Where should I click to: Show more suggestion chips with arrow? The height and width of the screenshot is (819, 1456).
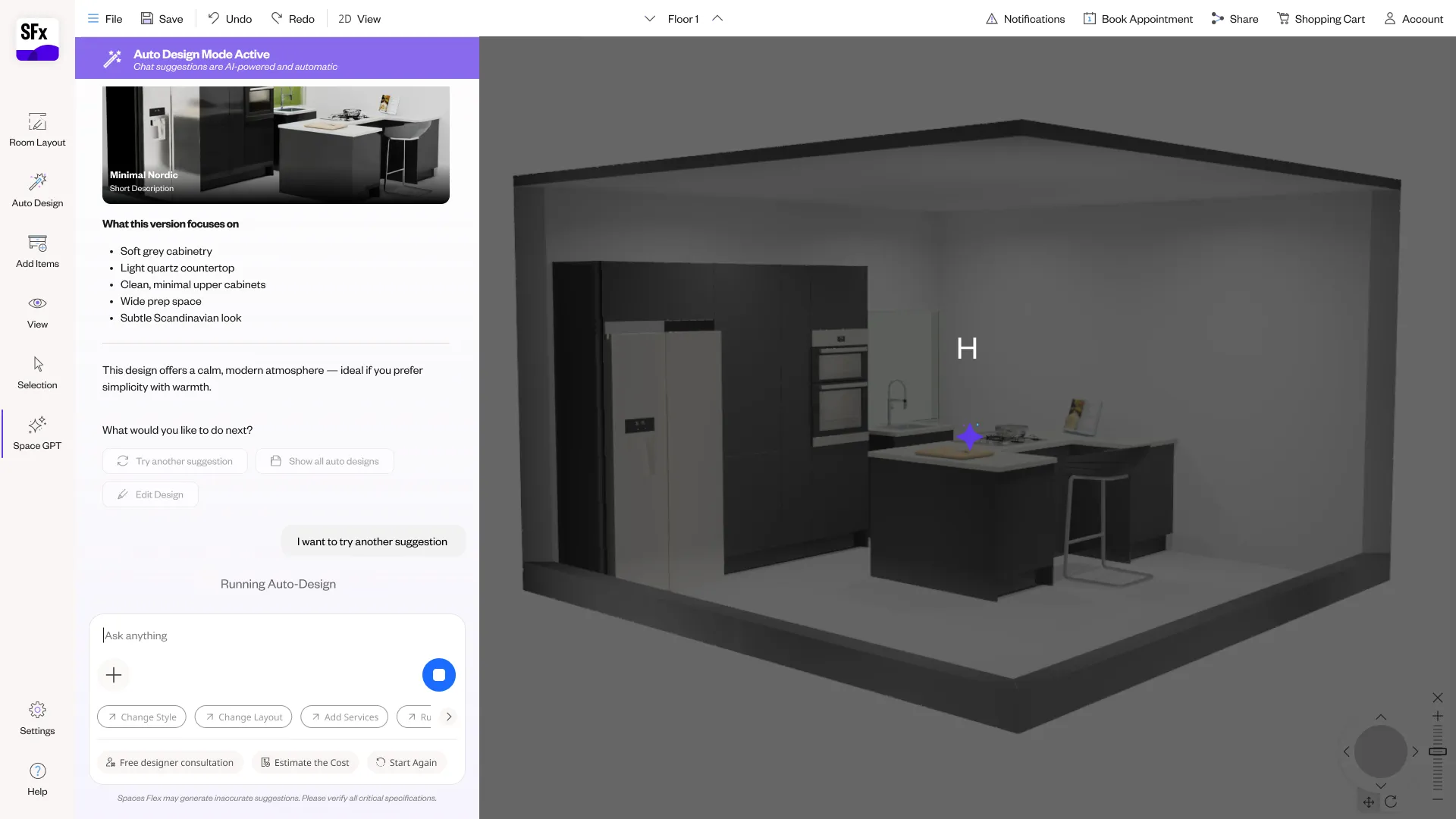click(449, 717)
